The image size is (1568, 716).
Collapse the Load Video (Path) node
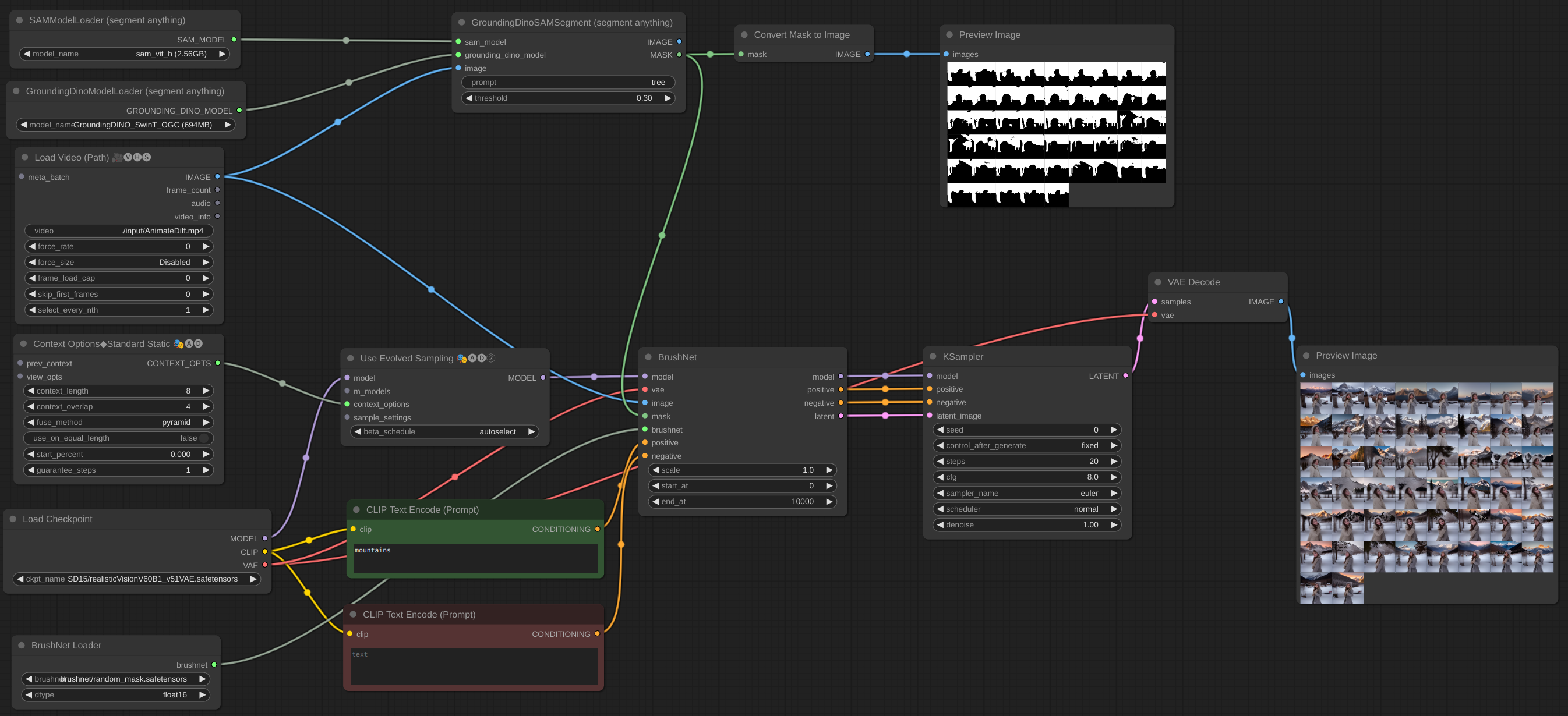point(24,157)
